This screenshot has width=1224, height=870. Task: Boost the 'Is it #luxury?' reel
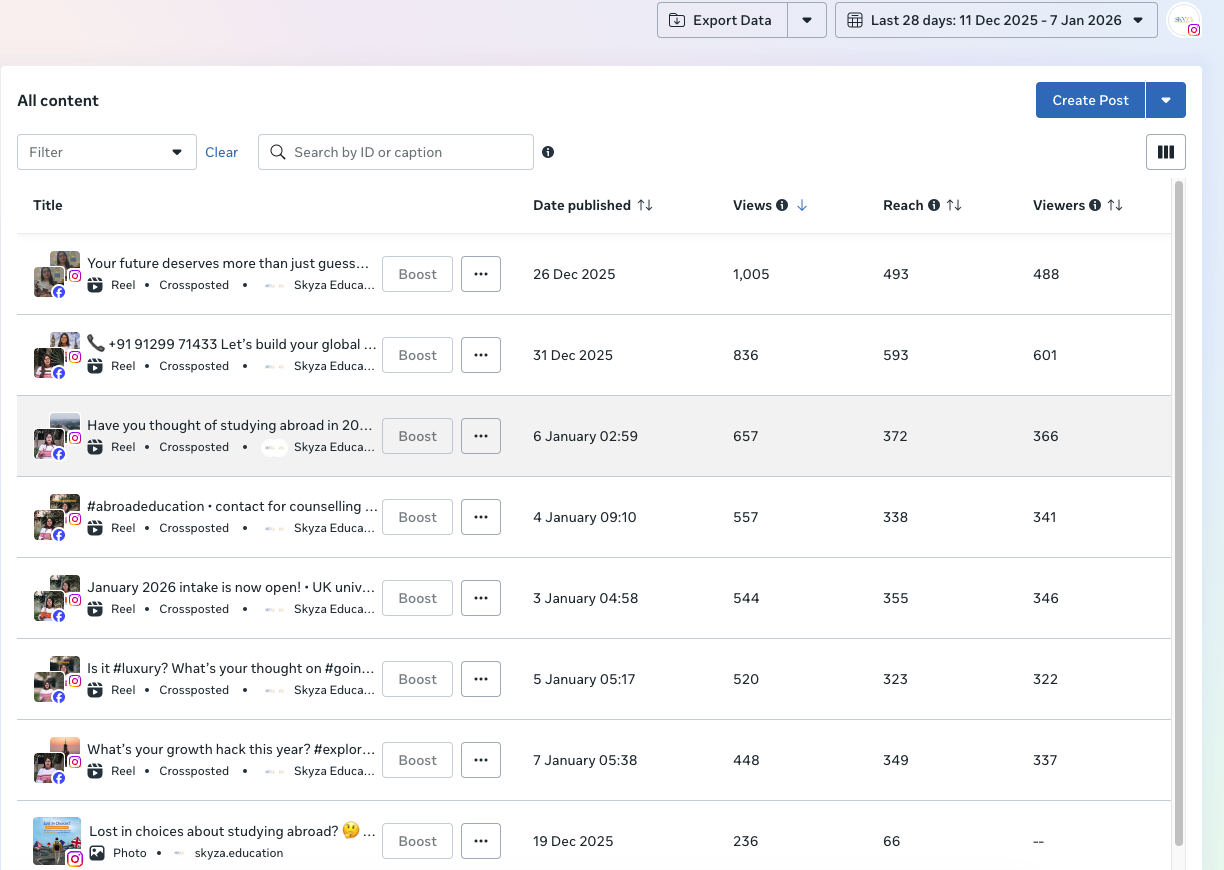418,679
